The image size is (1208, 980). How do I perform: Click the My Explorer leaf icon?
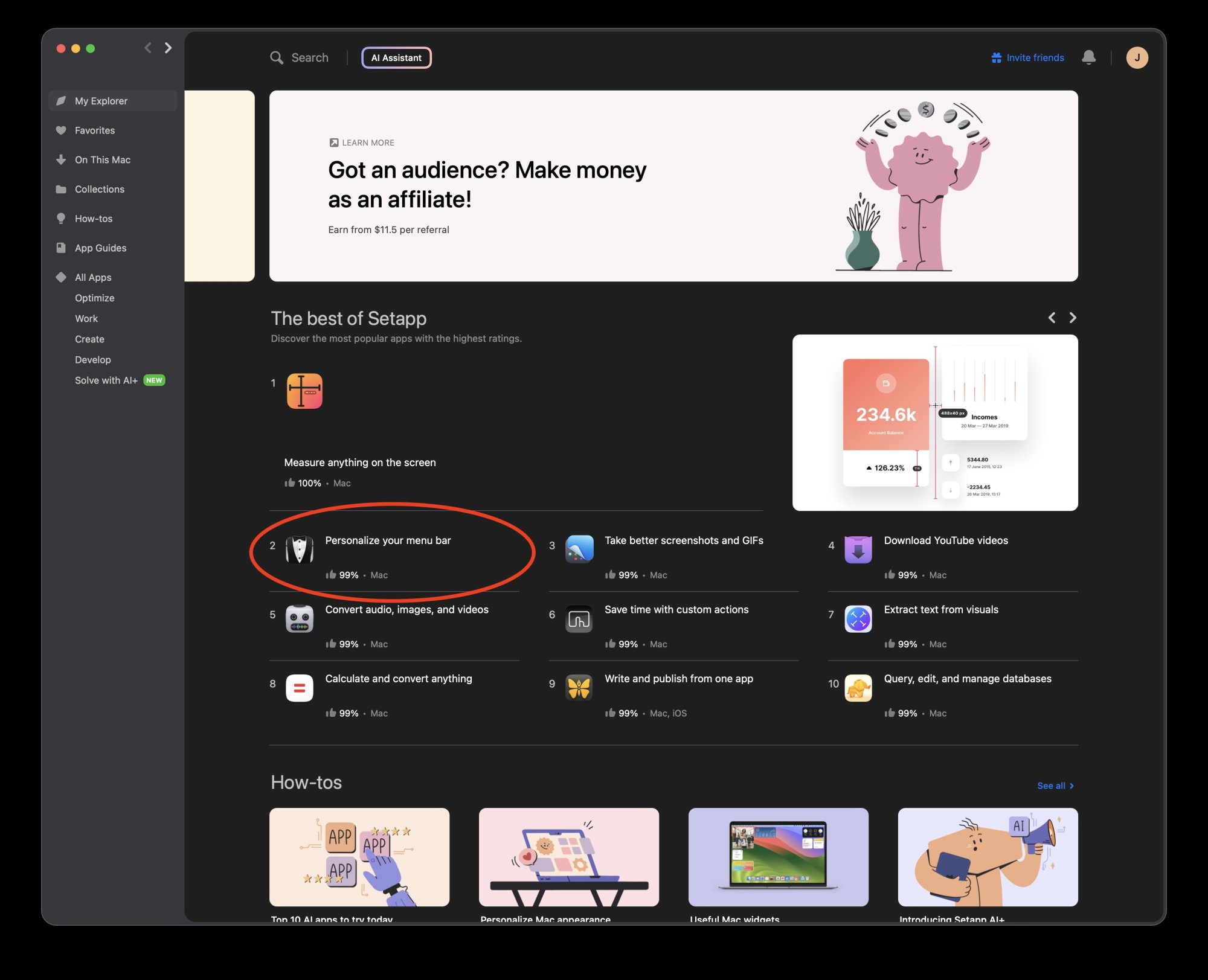point(61,101)
